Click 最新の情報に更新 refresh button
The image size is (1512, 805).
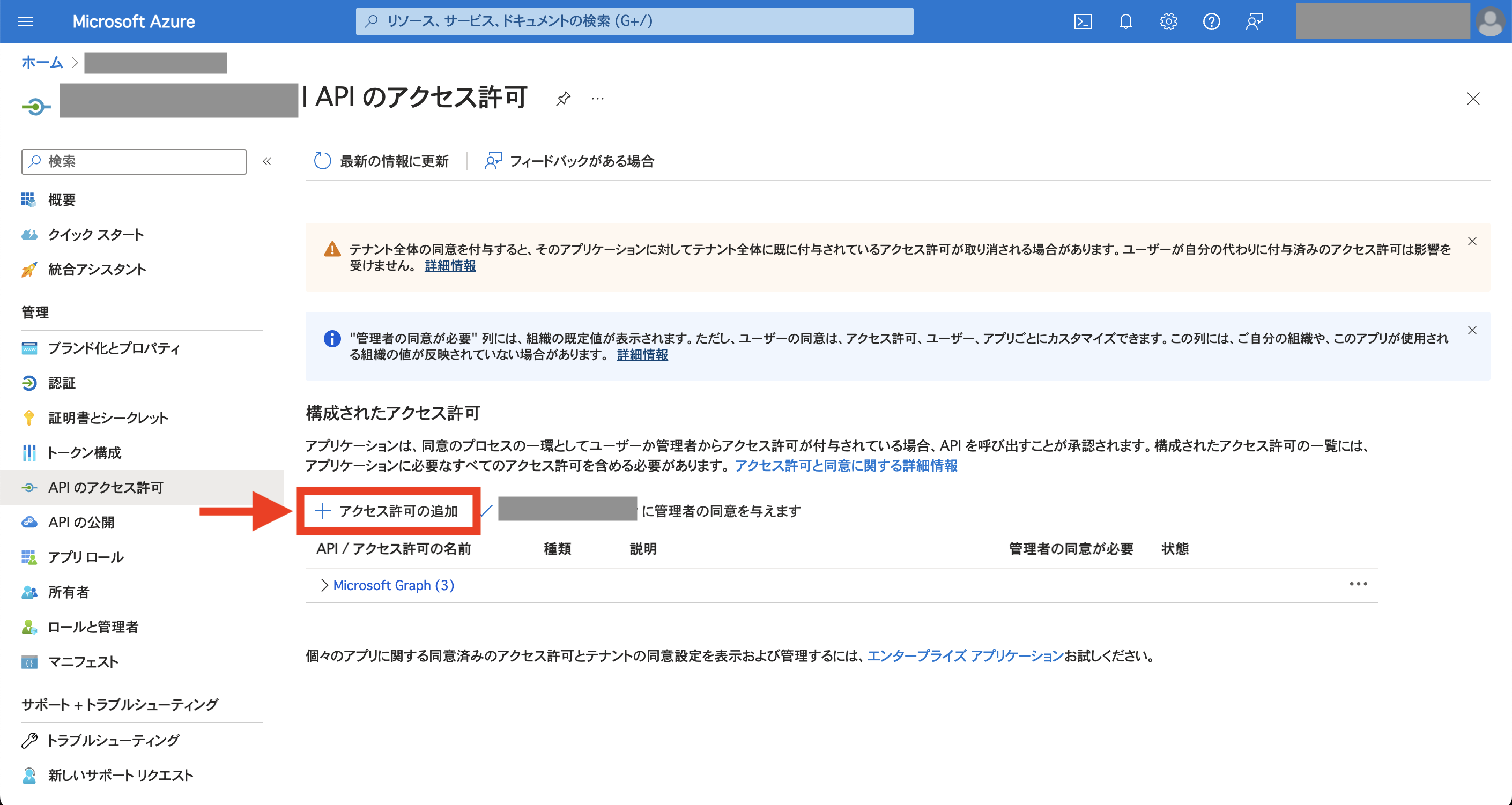381,161
